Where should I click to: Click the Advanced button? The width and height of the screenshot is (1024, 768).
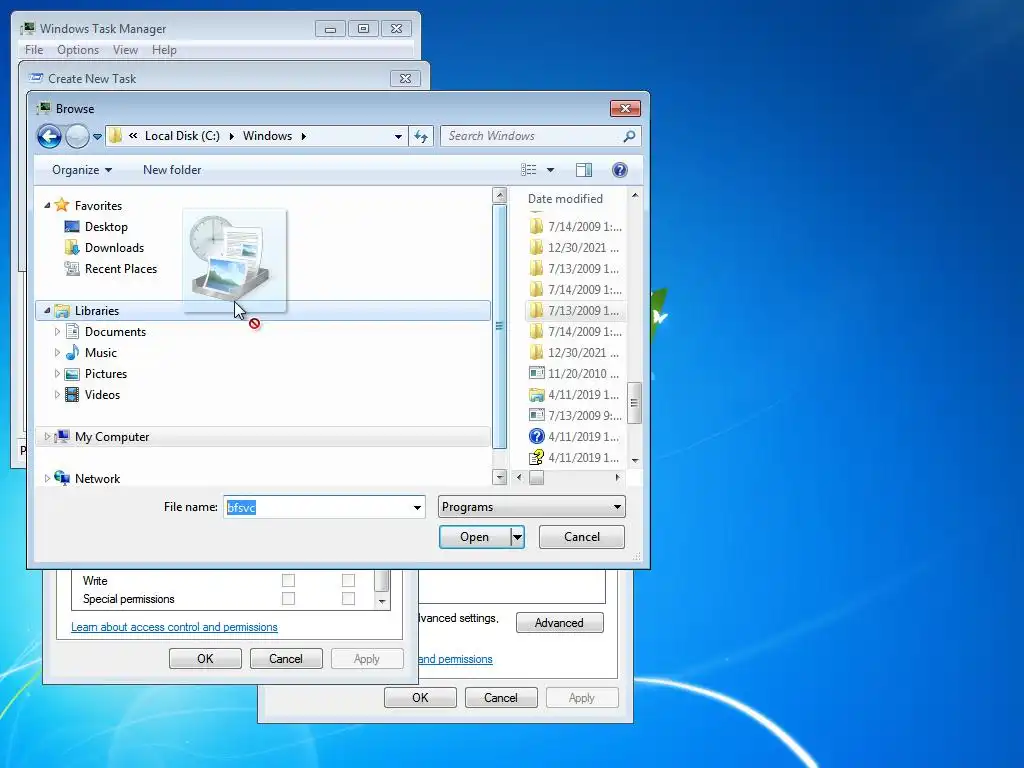tap(559, 623)
